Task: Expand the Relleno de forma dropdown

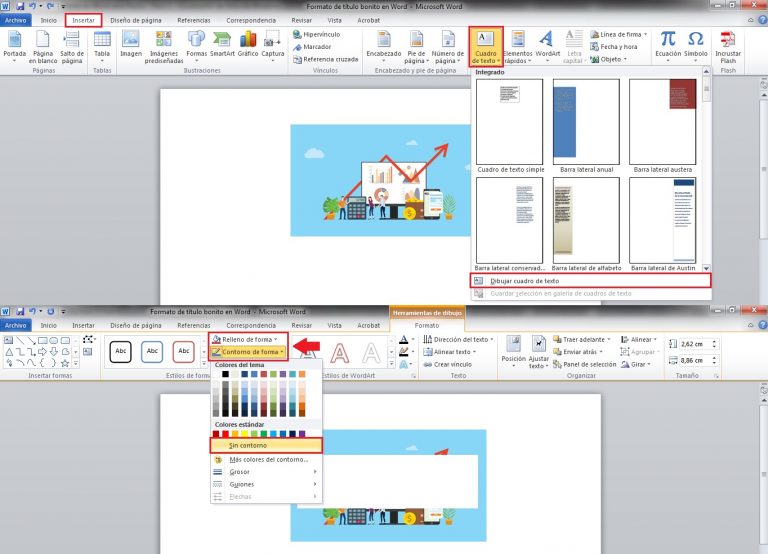Action: click(x=248, y=340)
